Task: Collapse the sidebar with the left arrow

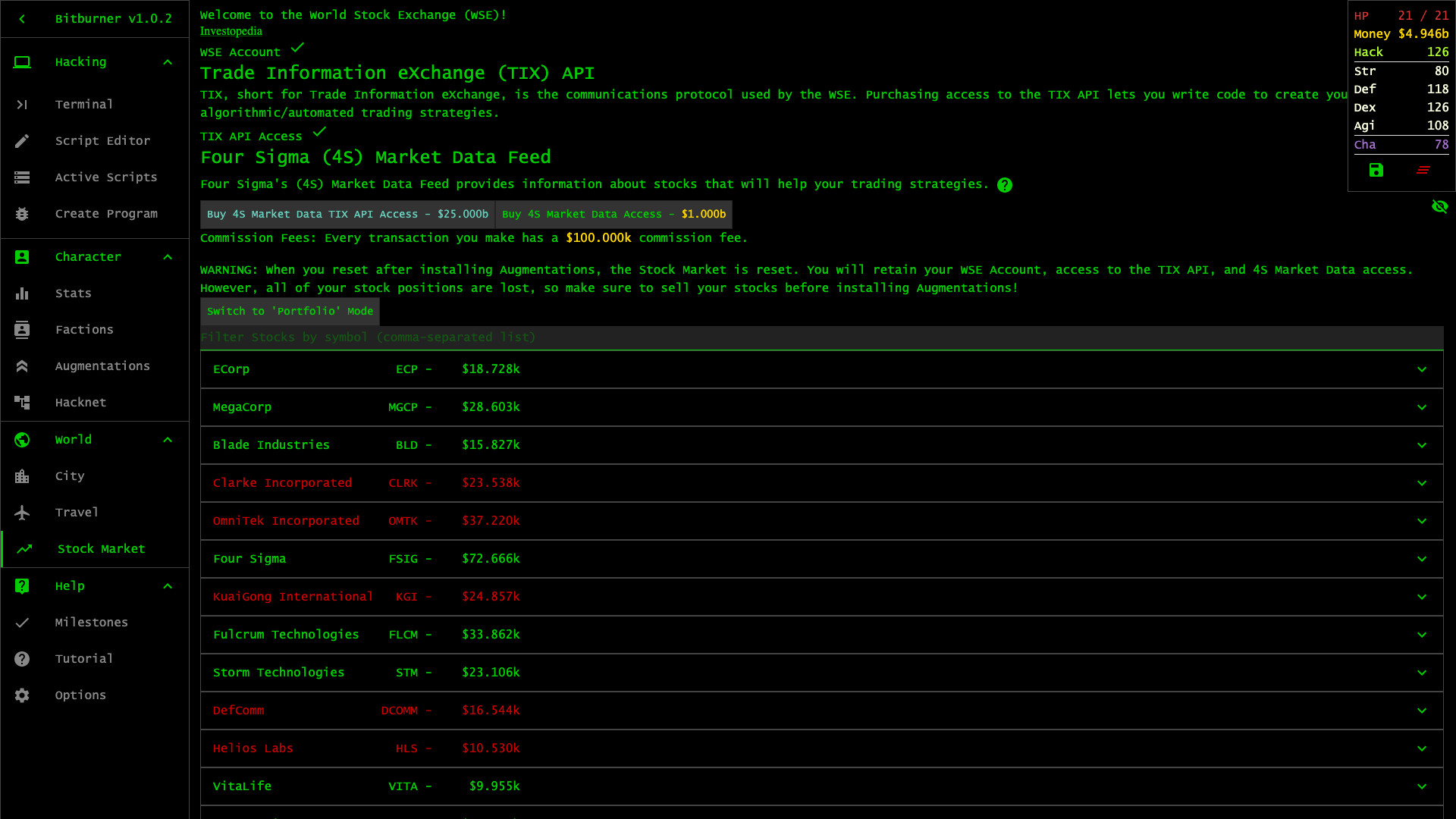Action: 21,18
